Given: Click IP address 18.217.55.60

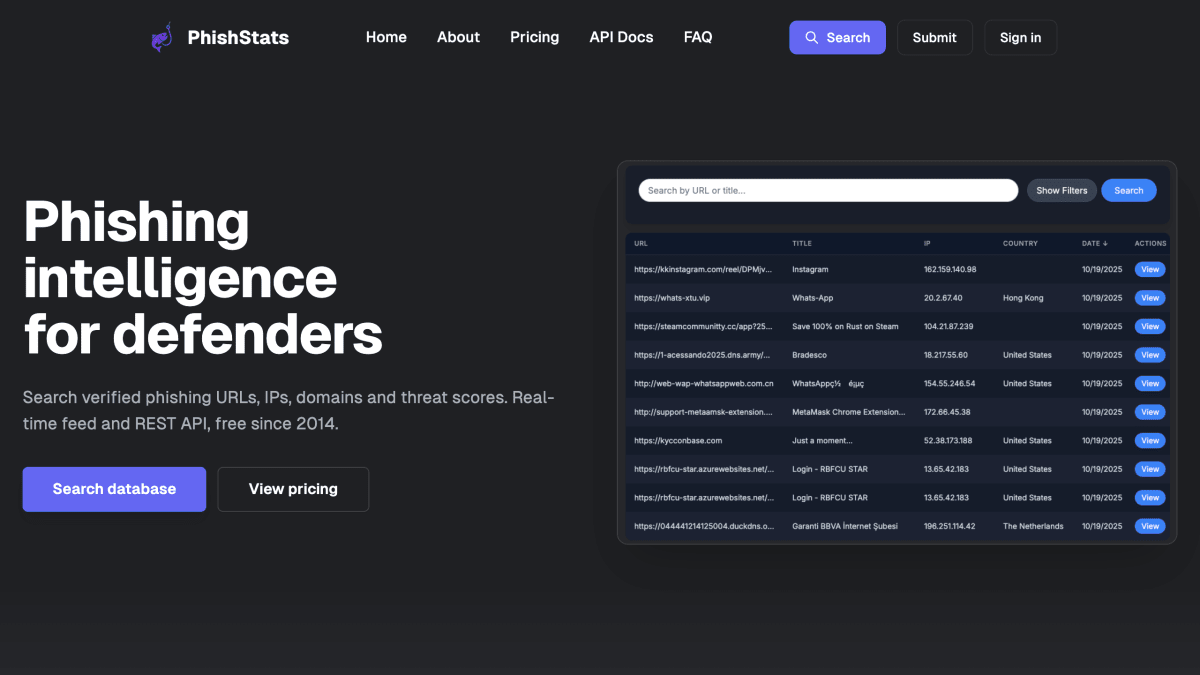Looking at the screenshot, I should pos(946,355).
